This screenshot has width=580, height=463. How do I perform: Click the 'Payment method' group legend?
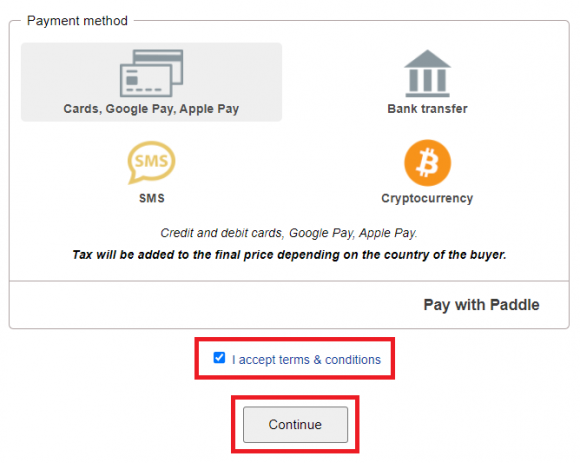pos(77,21)
